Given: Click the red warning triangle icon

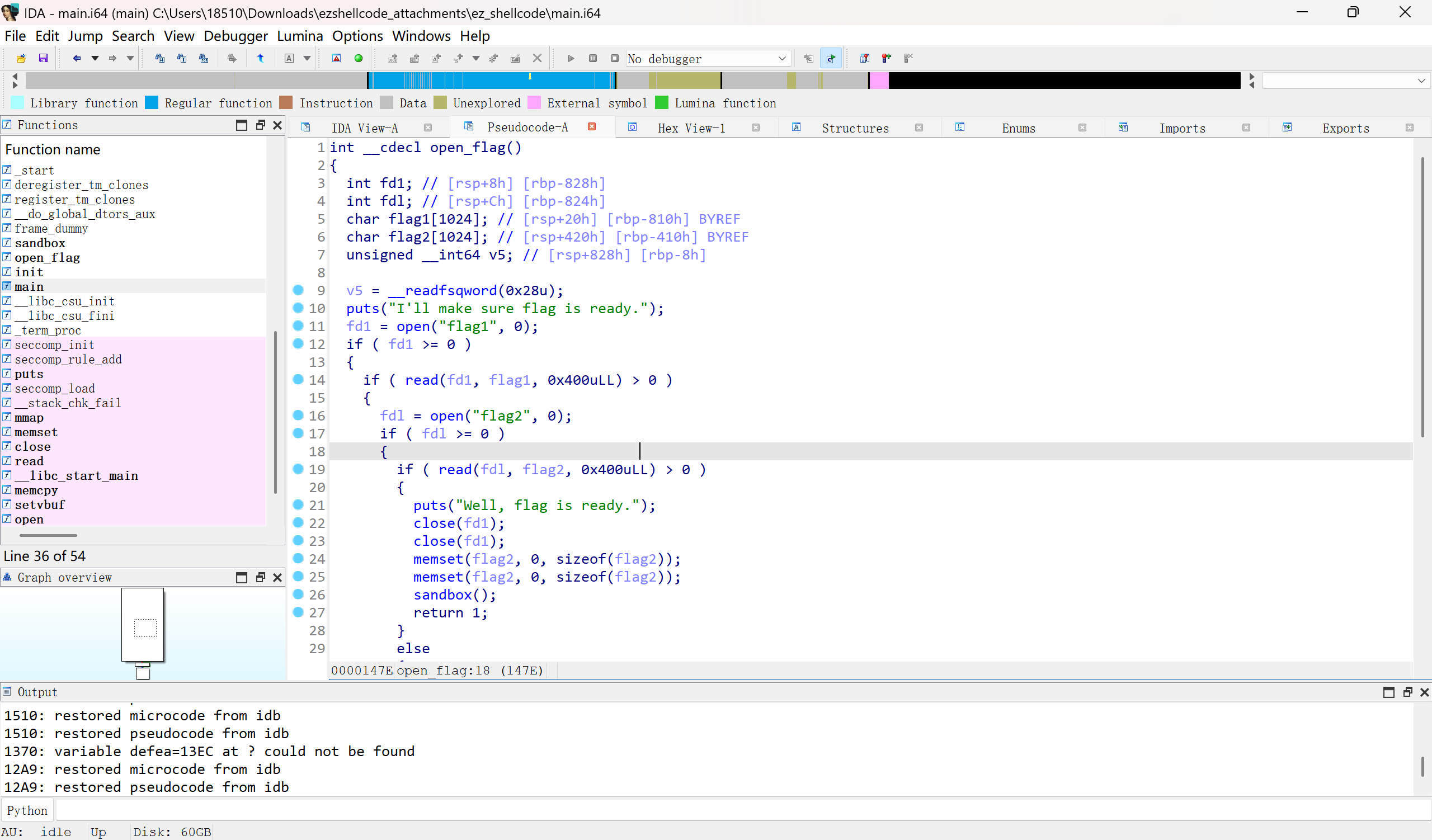Looking at the screenshot, I should click(x=336, y=58).
